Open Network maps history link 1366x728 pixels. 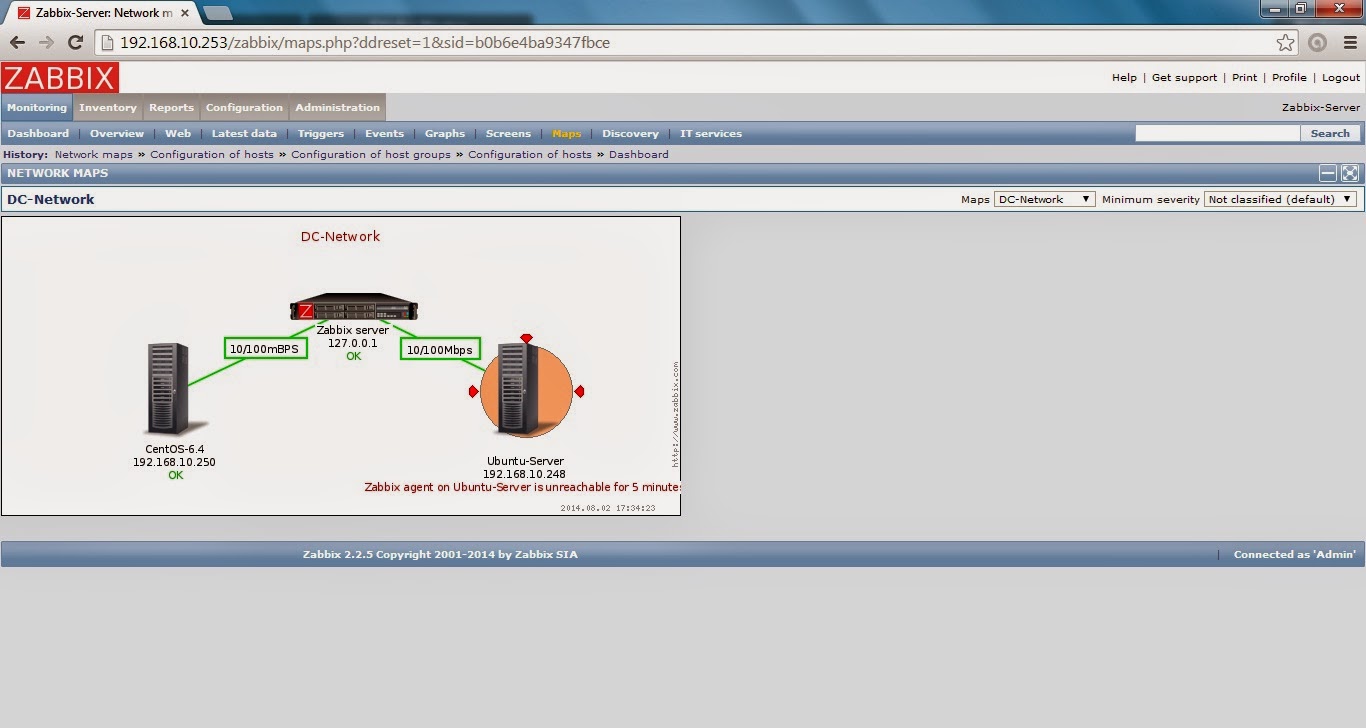93,155
